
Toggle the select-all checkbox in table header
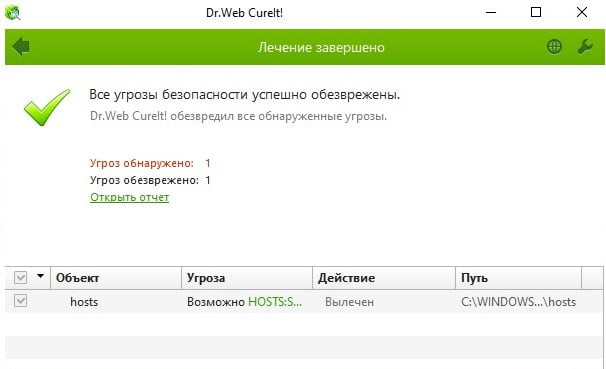coord(20,277)
